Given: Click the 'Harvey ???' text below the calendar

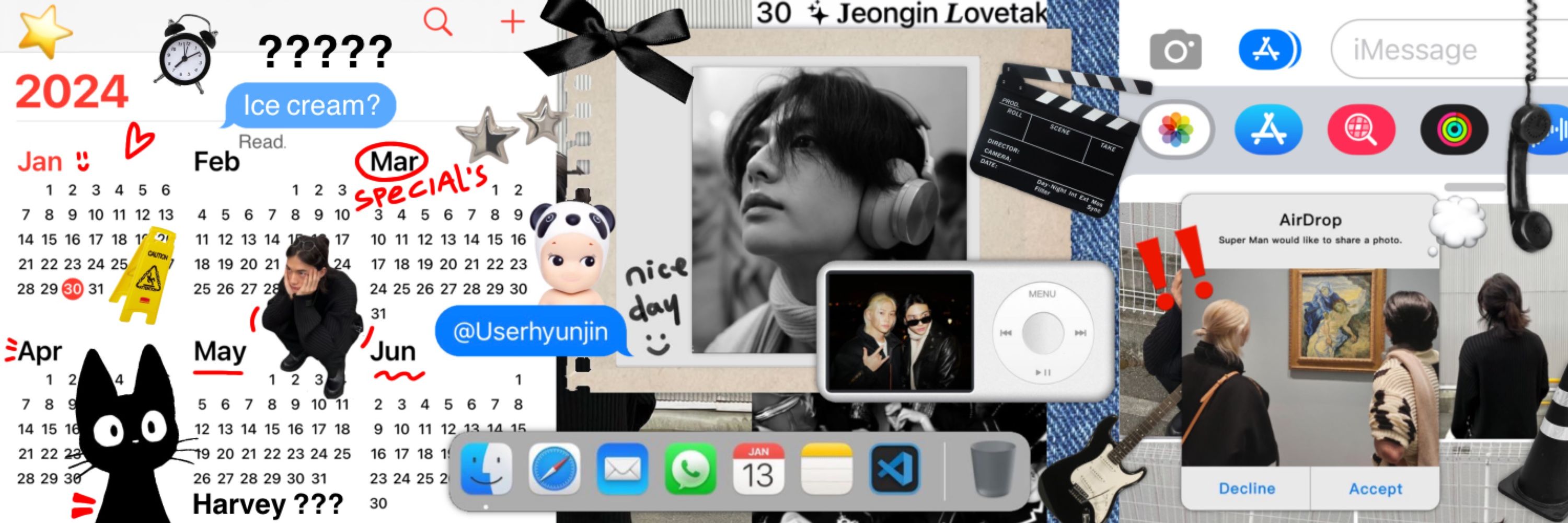Looking at the screenshot, I should pyautogui.click(x=268, y=504).
